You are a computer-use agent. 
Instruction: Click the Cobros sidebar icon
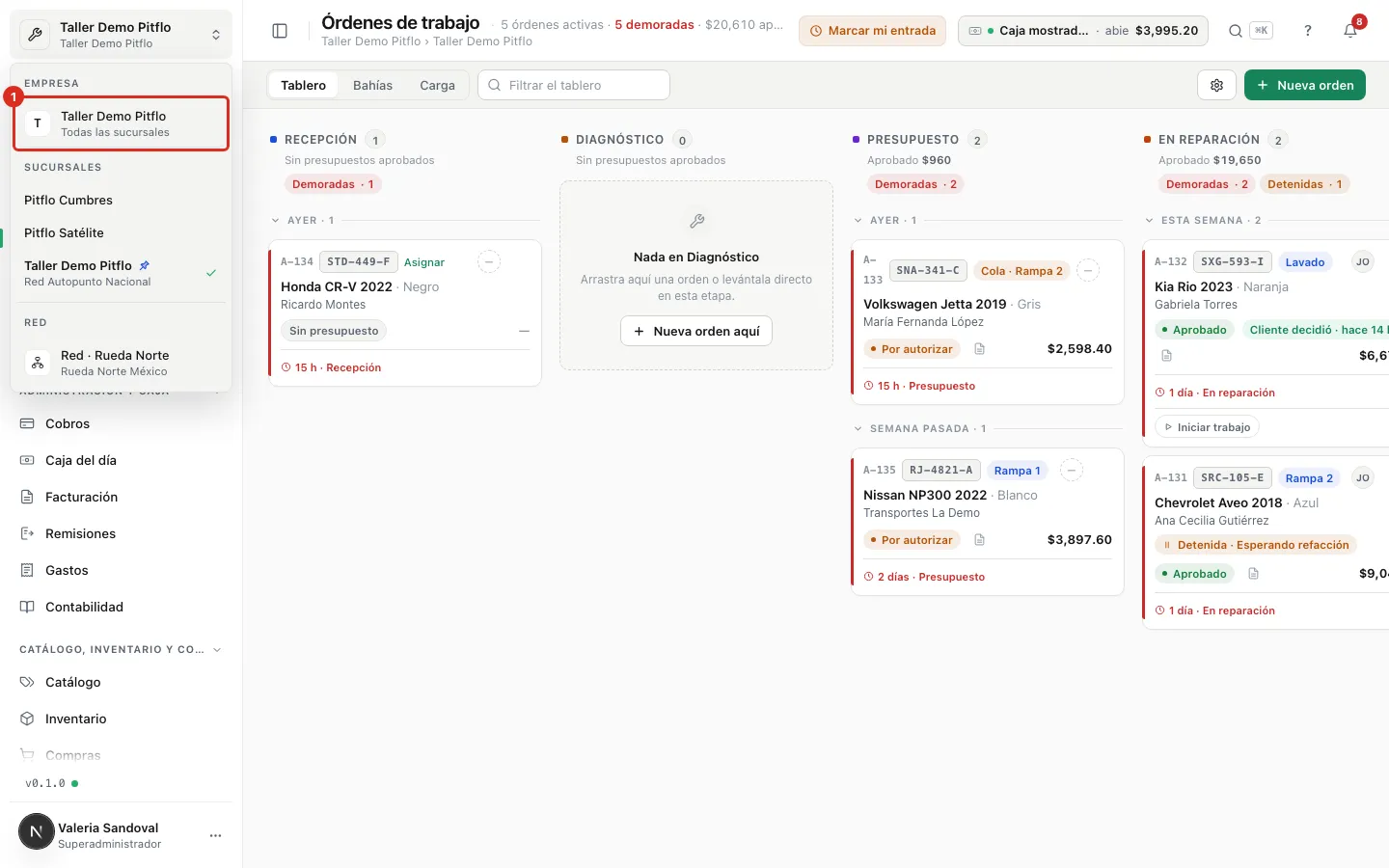27,423
